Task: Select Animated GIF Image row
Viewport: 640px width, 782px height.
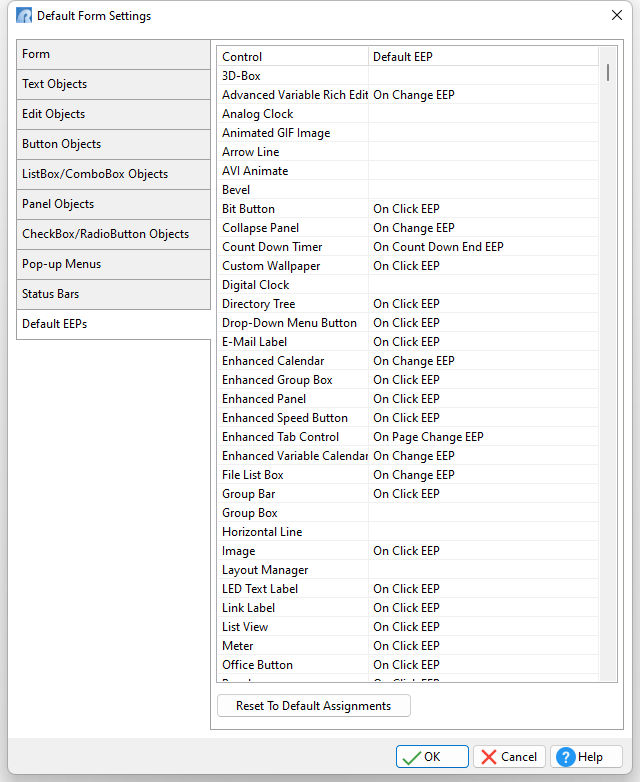Action: click(408, 133)
